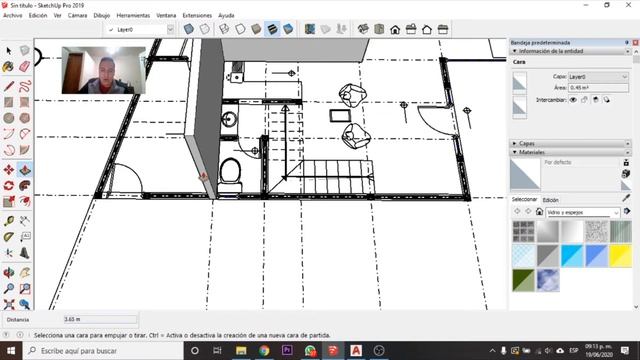Switch to Front view house icon

(395, 29)
